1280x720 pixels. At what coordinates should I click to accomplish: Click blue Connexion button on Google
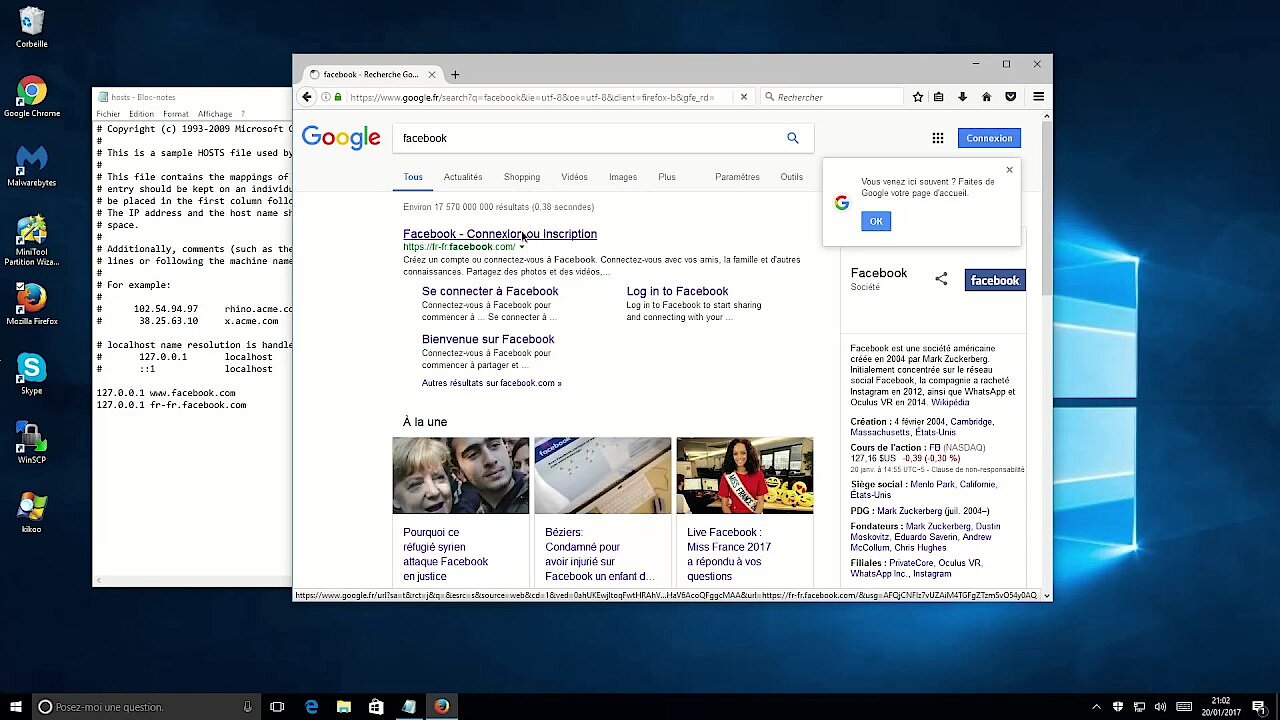pyautogui.click(x=989, y=138)
